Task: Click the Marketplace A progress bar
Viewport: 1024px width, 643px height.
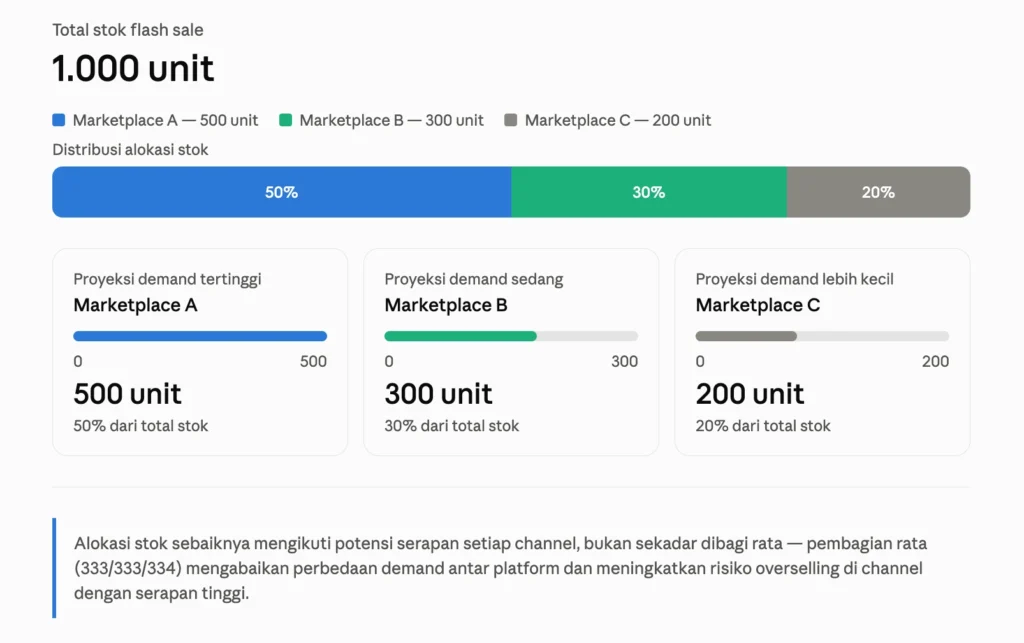Action: coord(200,336)
